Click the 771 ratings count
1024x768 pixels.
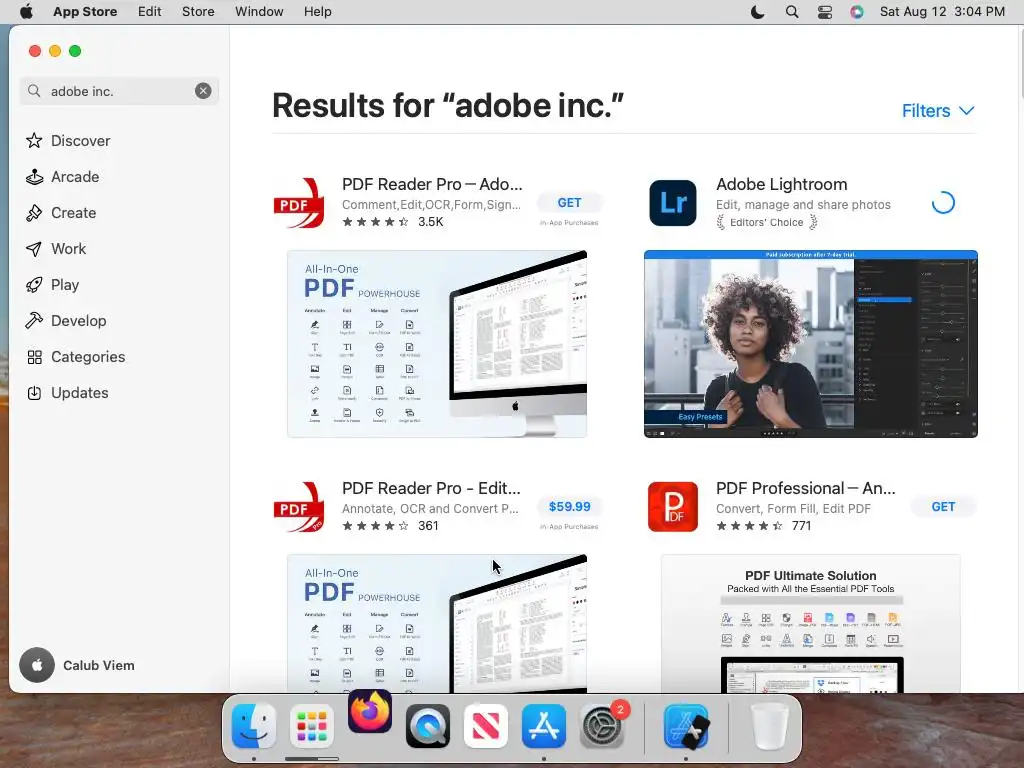point(801,526)
